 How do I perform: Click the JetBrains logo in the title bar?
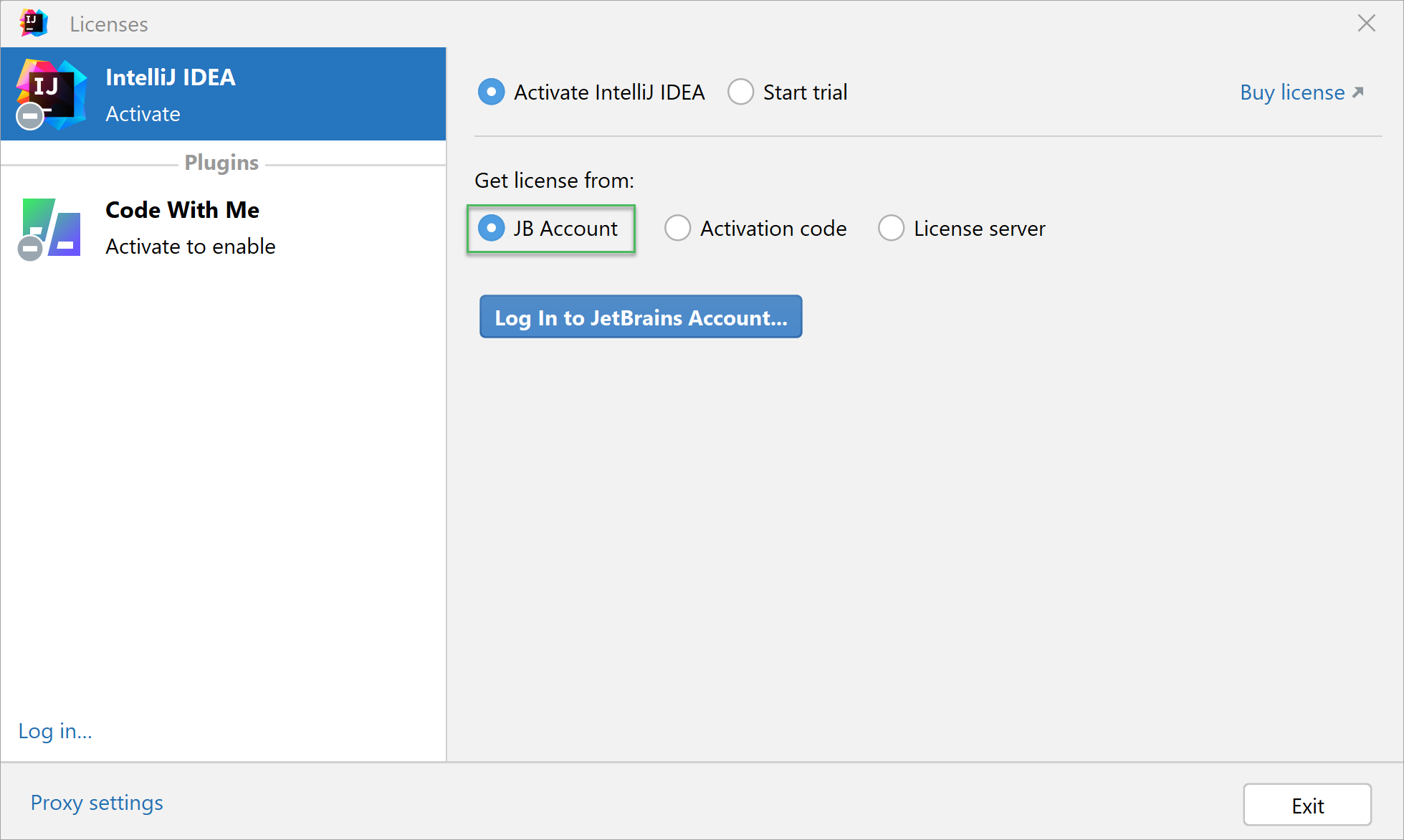pos(33,23)
